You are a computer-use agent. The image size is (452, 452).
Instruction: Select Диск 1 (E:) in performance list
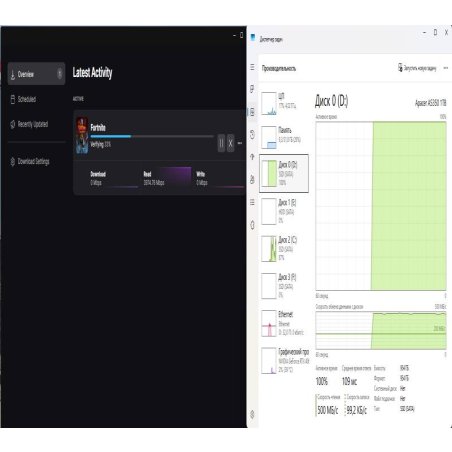coord(284,211)
